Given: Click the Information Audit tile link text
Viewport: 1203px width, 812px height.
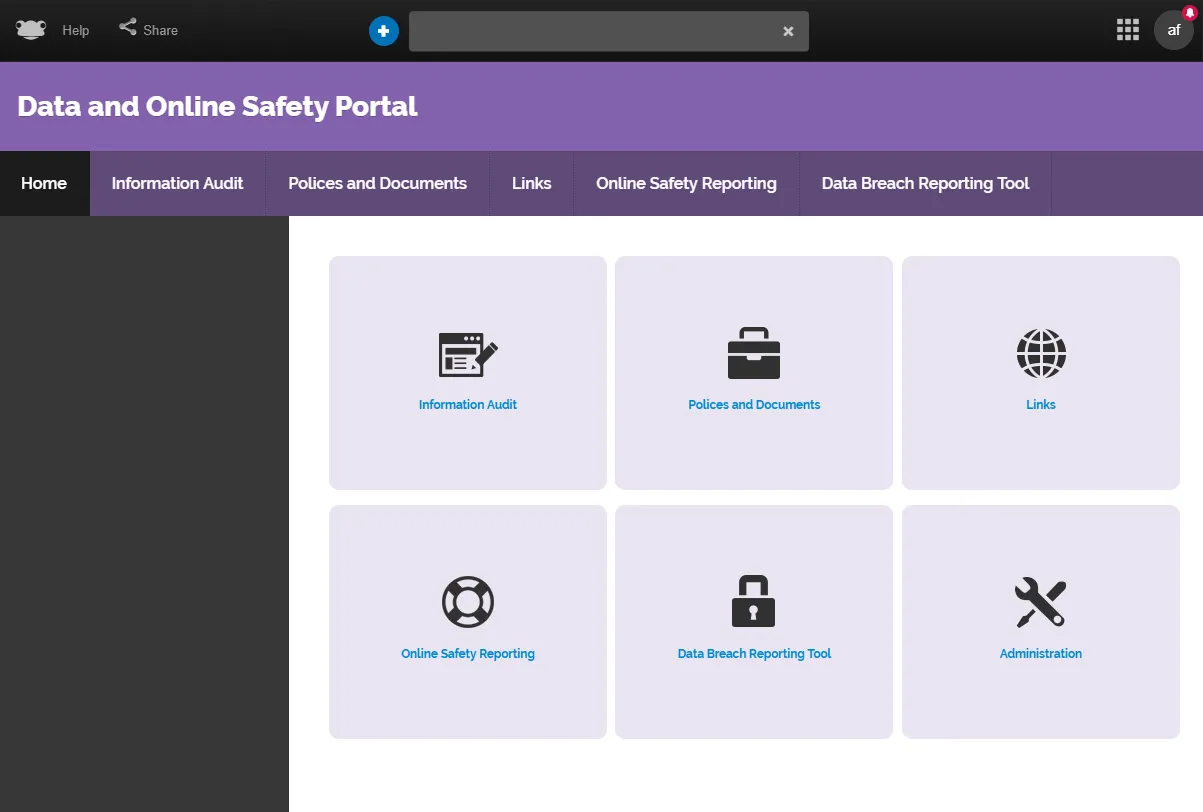Looking at the screenshot, I should click(x=468, y=405).
